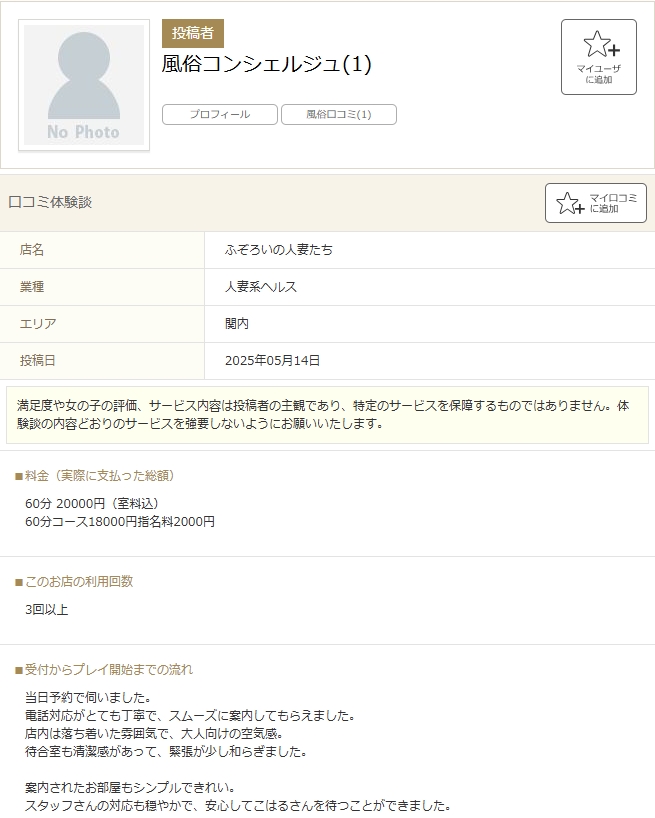
Task: Click the star icon for マイ口コミに追加
Action: [x=570, y=203]
